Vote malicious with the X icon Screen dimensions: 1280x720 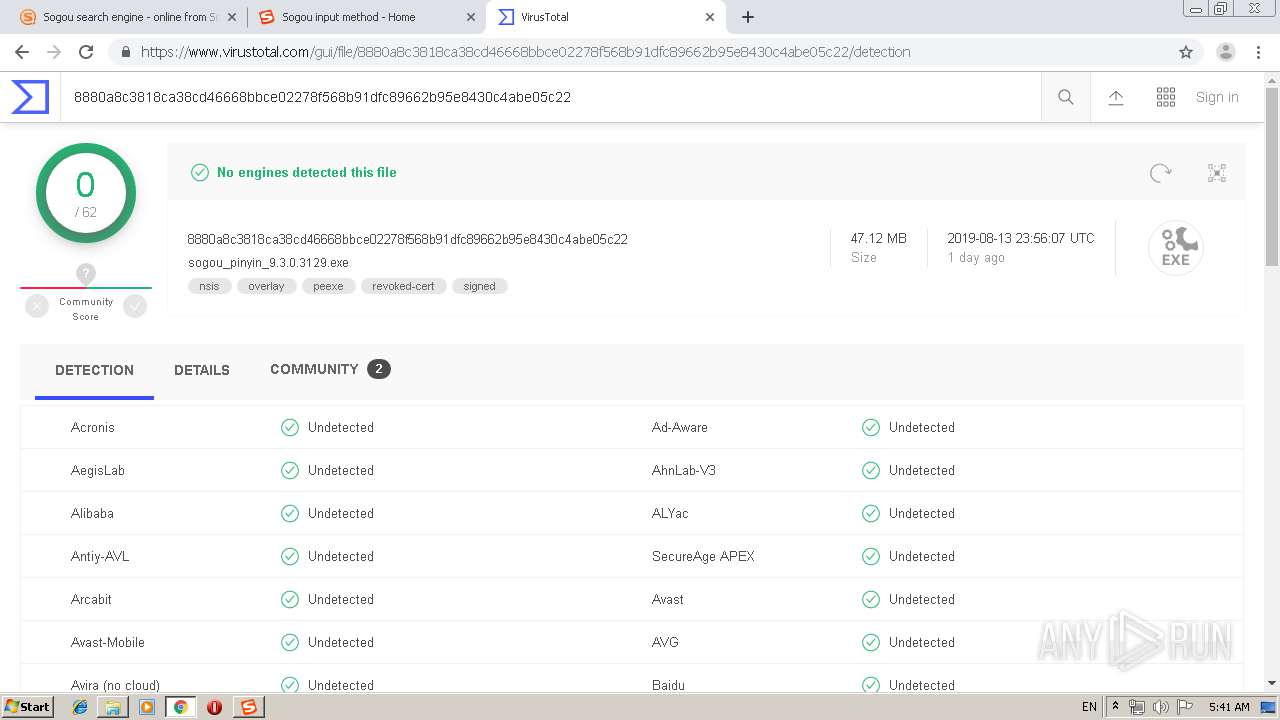pyautogui.click(x=37, y=307)
